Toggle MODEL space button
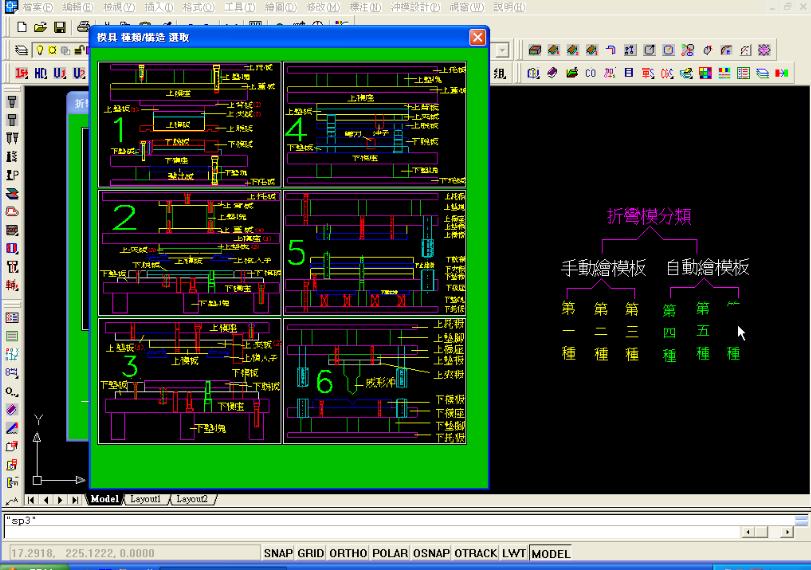The image size is (811, 570). pos(551,553)
